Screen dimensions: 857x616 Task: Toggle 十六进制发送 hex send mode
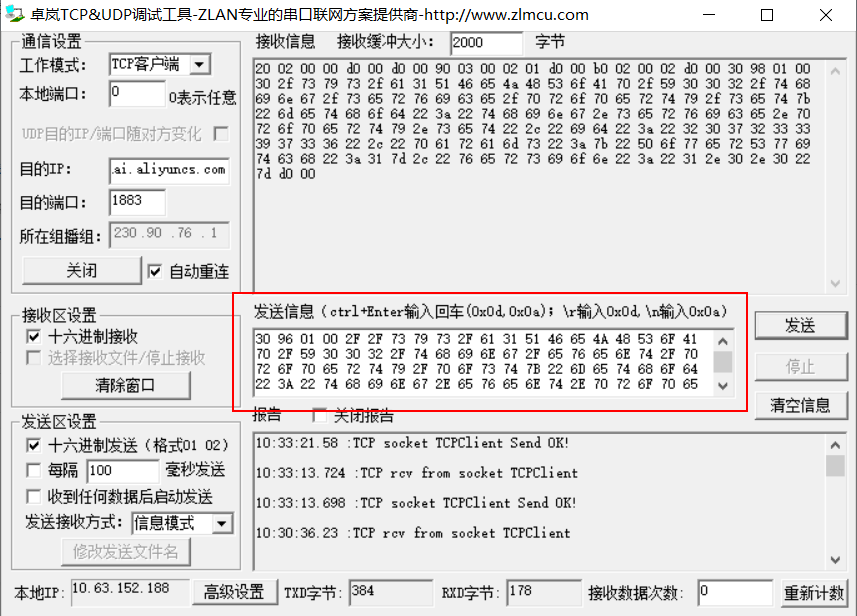coord(36,444)
